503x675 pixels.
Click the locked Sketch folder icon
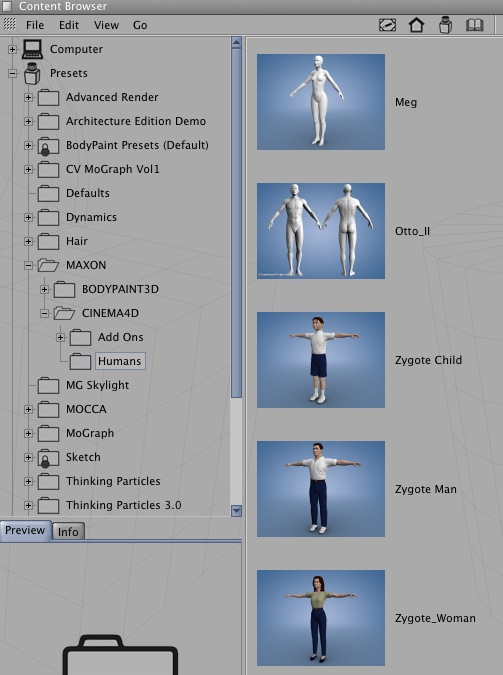[x=48, y=458]
